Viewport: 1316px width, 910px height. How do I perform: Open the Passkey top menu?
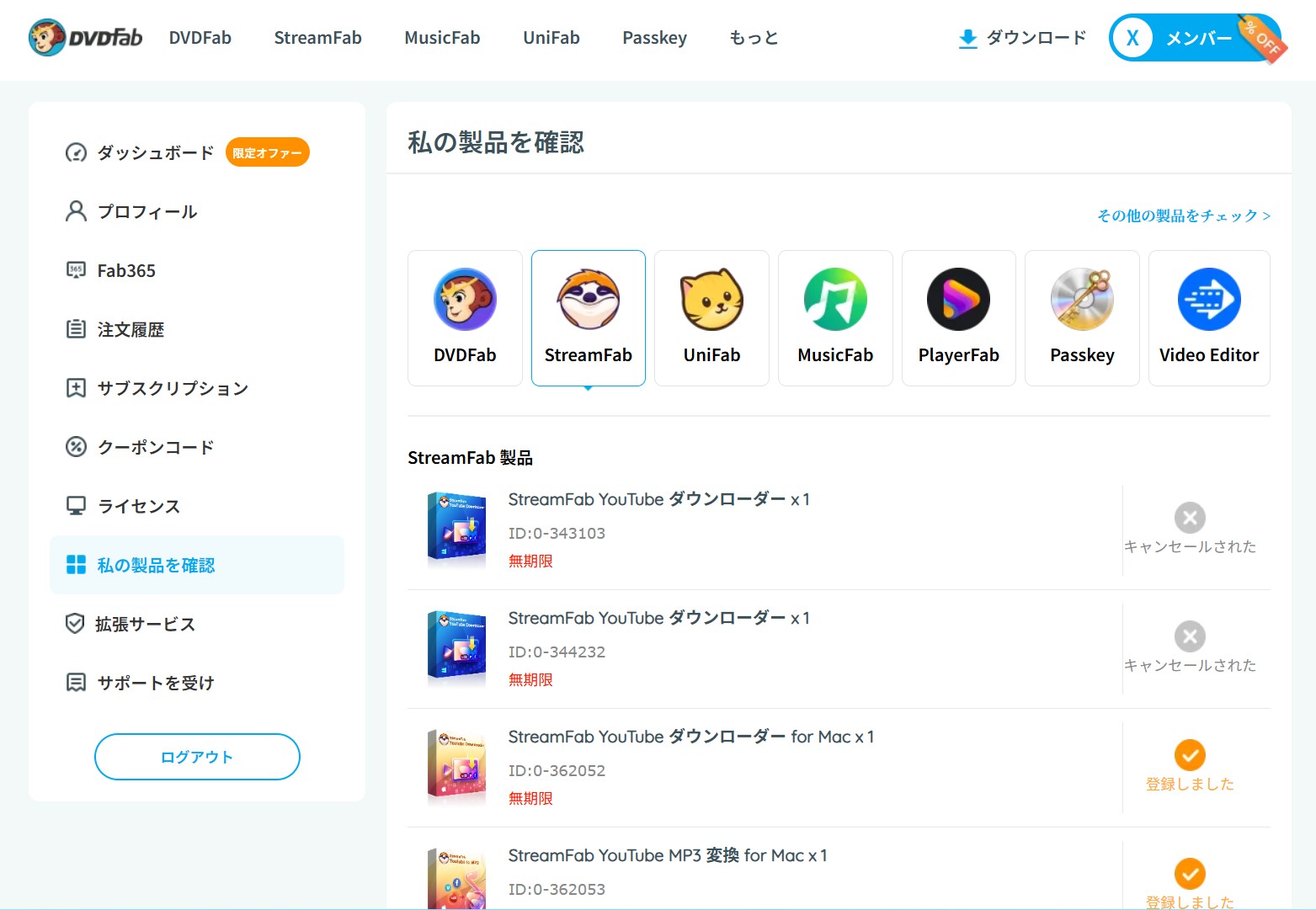click(654, 38)
